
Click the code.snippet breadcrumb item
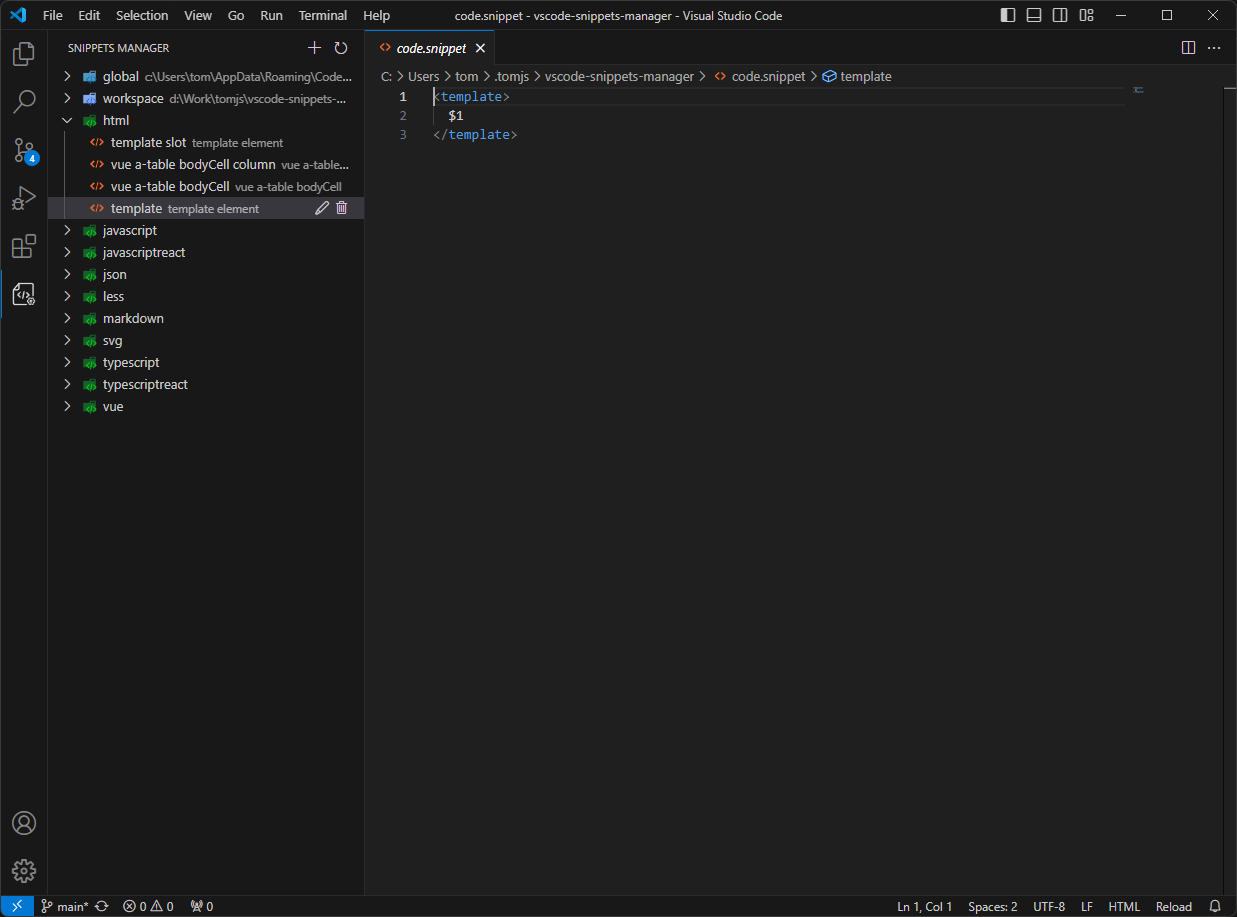coord(760,76)
